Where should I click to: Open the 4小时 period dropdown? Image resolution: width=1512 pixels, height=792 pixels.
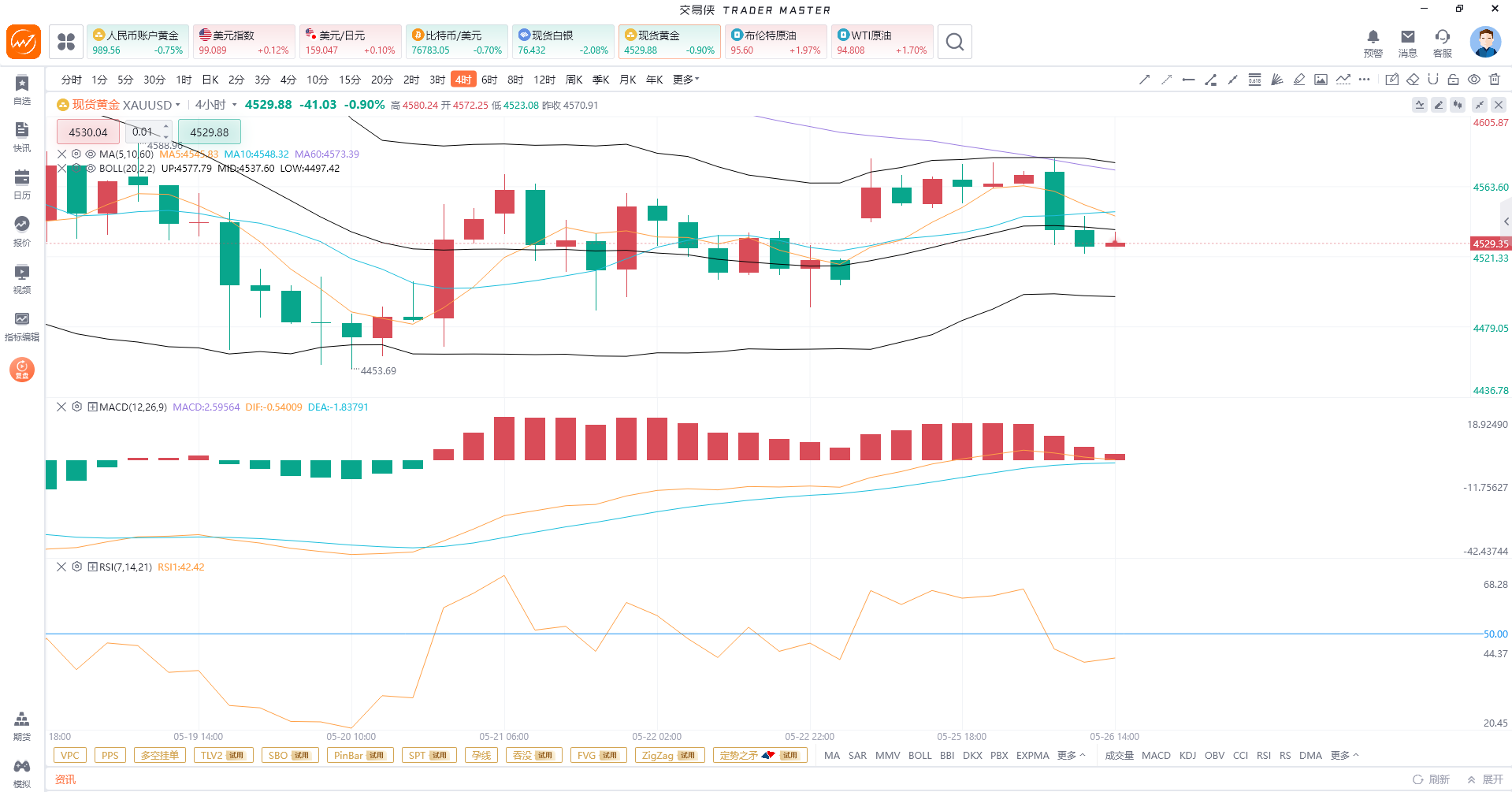click(216, 105)
